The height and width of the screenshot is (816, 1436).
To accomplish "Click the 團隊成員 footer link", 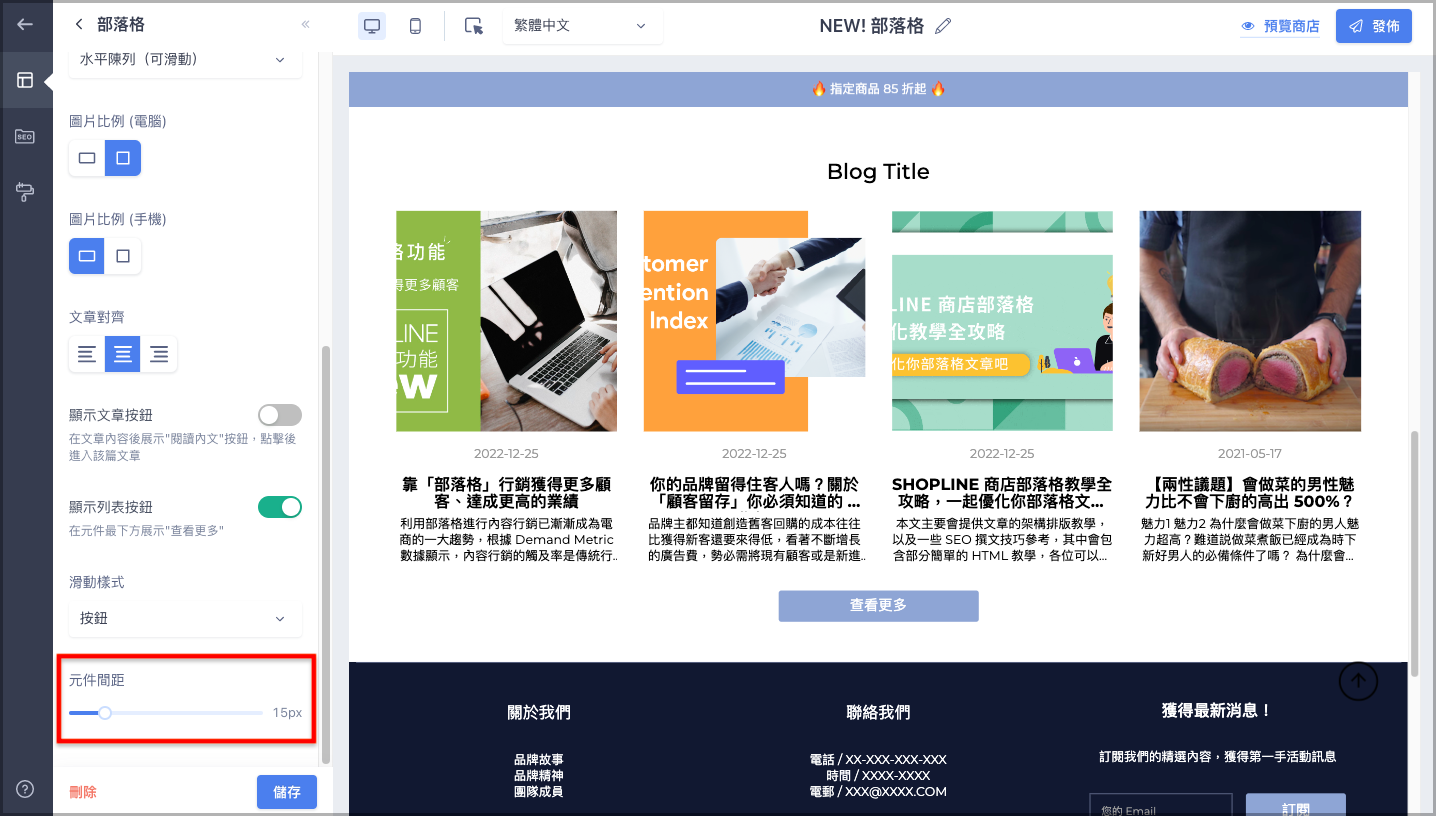I will point(538,792).
